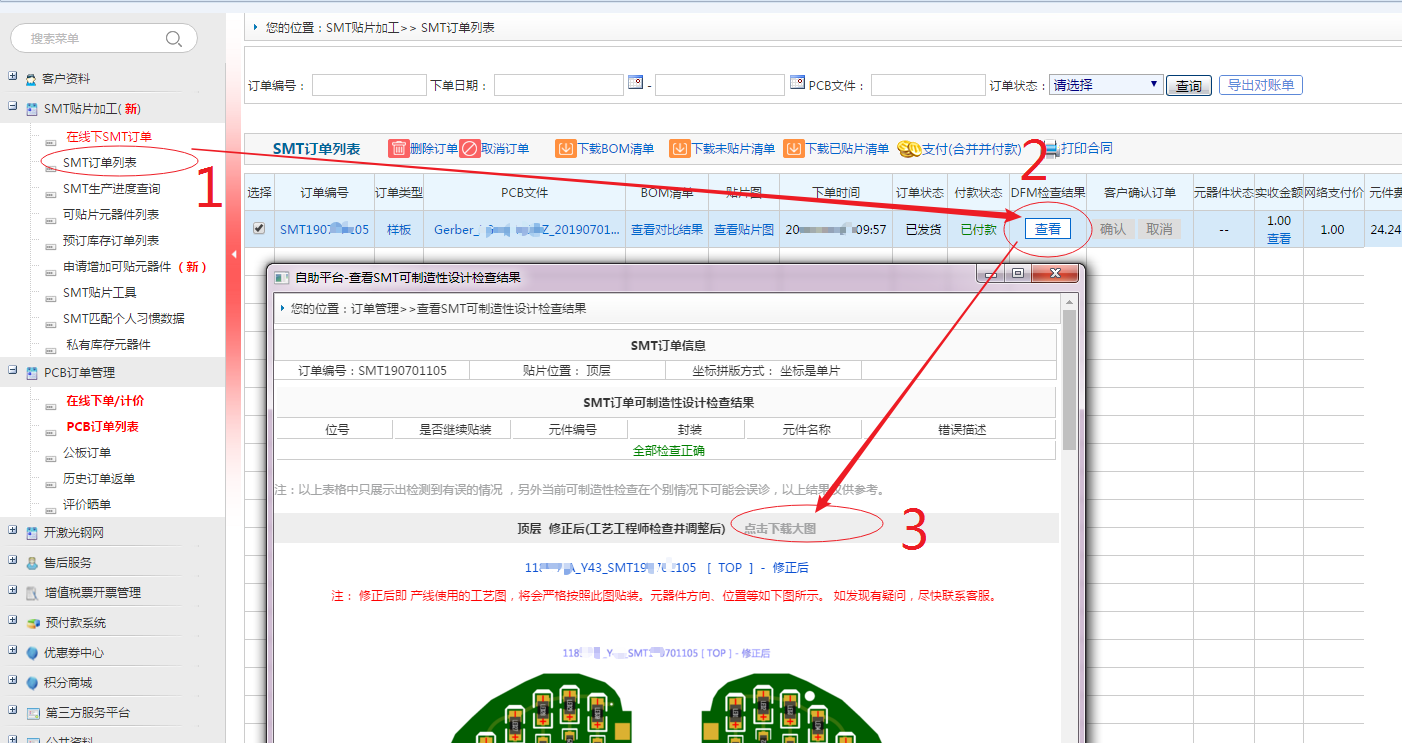
Task: Open 私有库存元器件 menu item
Action: coord(108,344)
